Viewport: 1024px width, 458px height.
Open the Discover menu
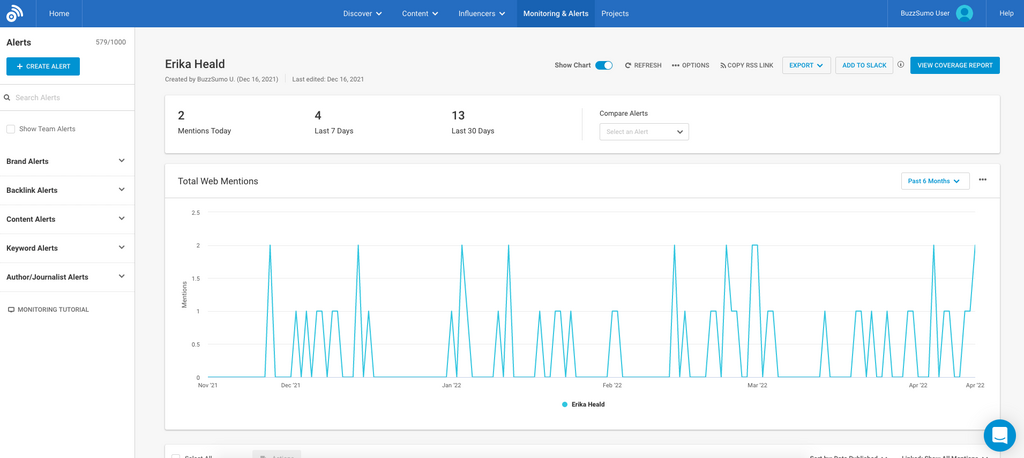point(362,13)
